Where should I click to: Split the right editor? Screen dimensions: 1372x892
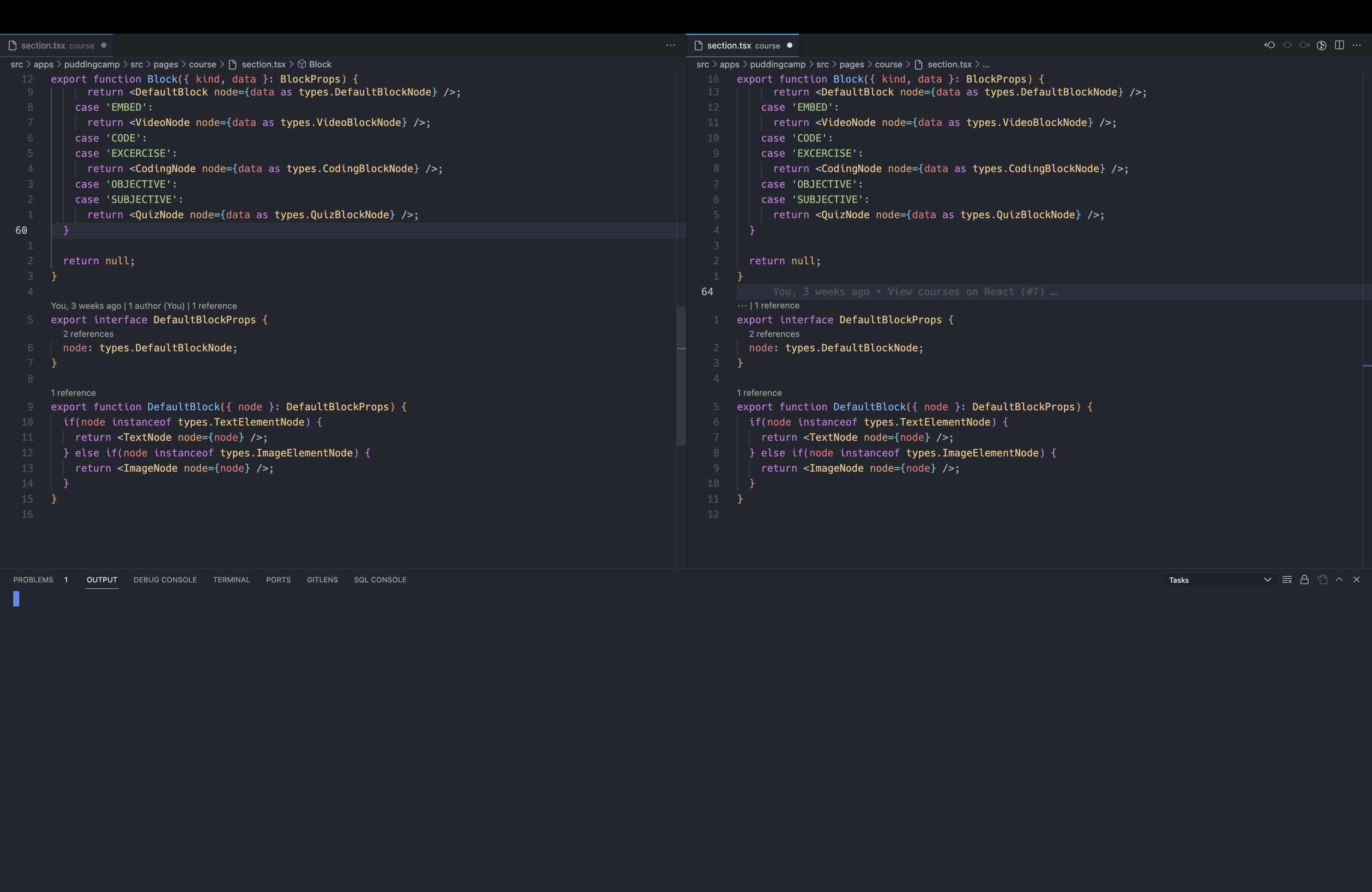click(x=1339, y=45)
